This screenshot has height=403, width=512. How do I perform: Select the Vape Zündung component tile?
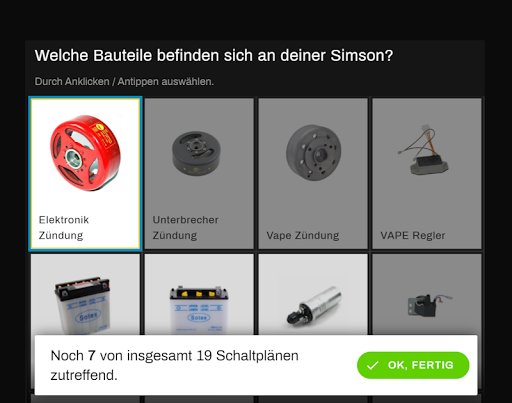point(313,173)
